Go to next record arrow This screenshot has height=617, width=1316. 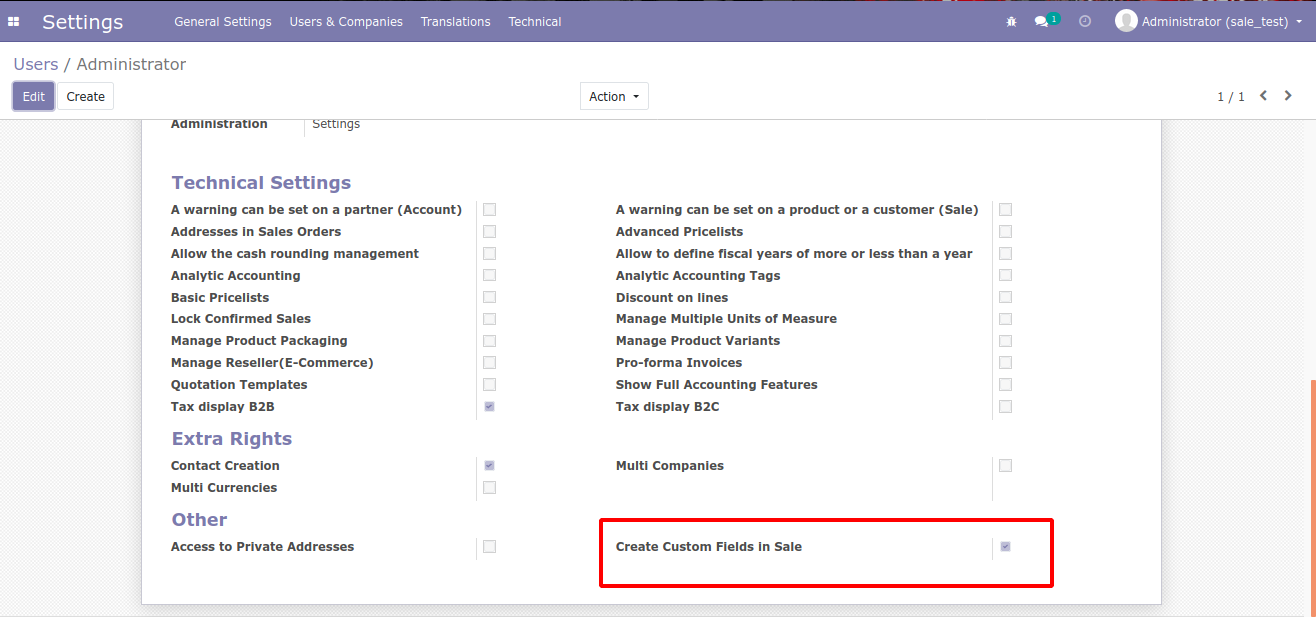tap(1289, 96)
